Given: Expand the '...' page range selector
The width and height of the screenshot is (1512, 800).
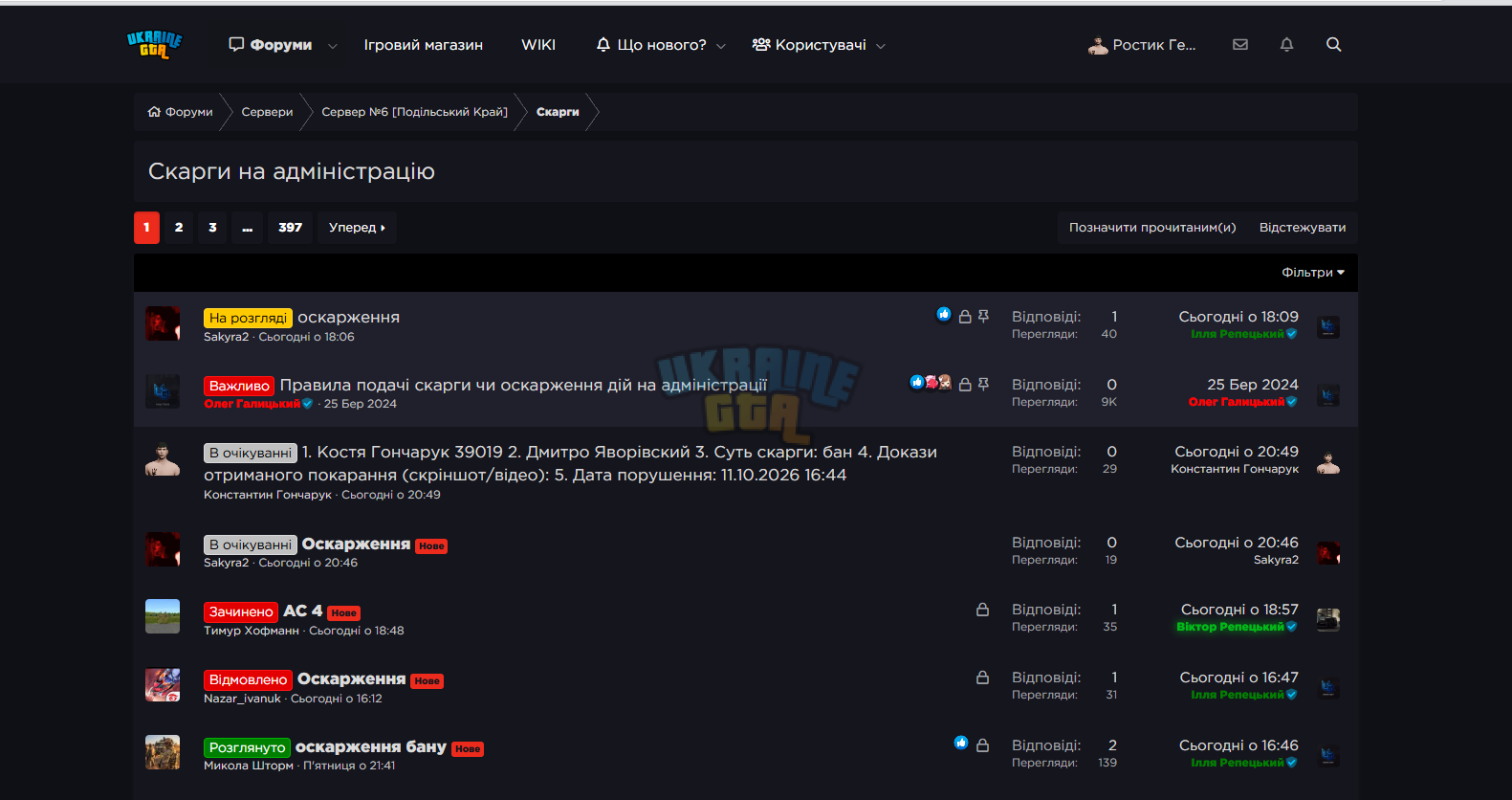Looking at the screenshot, I should point(247,228).
